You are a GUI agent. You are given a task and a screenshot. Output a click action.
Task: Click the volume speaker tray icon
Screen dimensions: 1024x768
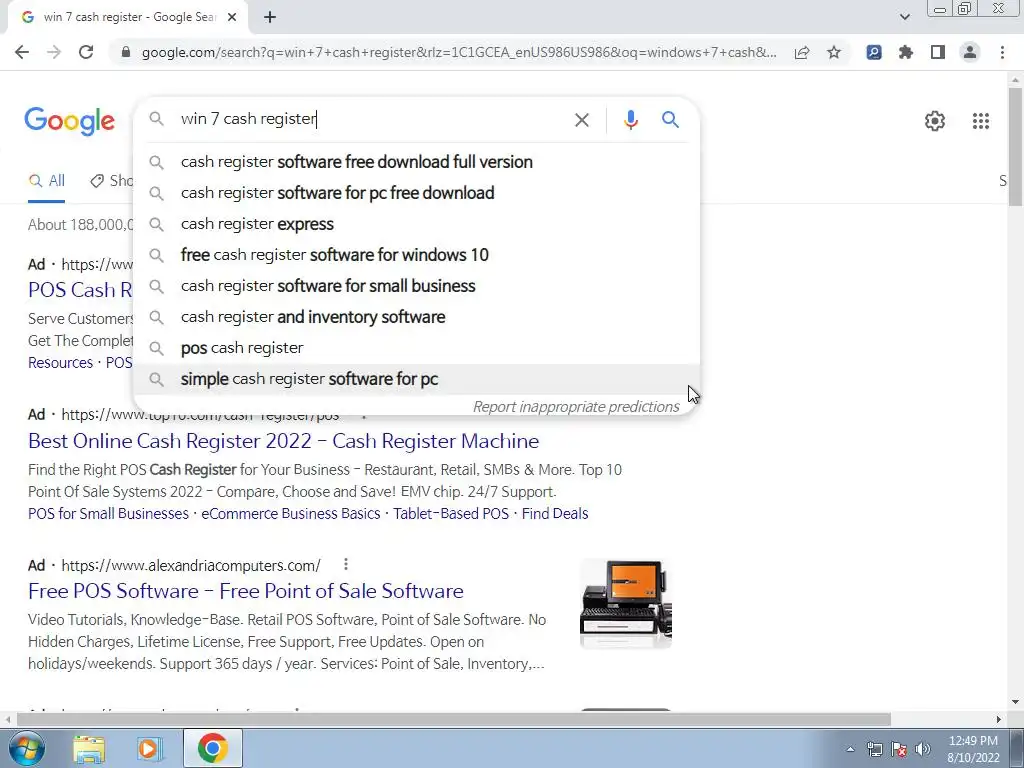(x=923, y=749)
